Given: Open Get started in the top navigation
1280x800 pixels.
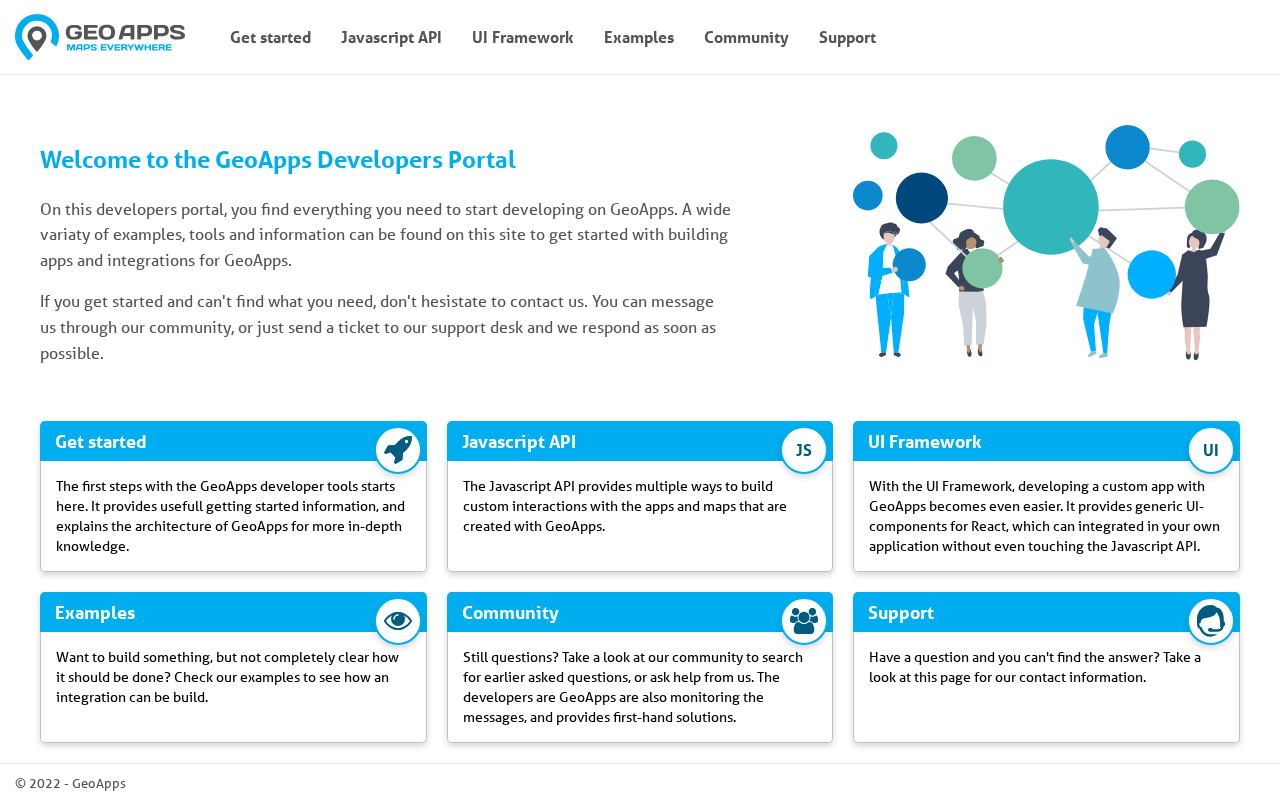Looking at the screenshot, I should point(270,38).
